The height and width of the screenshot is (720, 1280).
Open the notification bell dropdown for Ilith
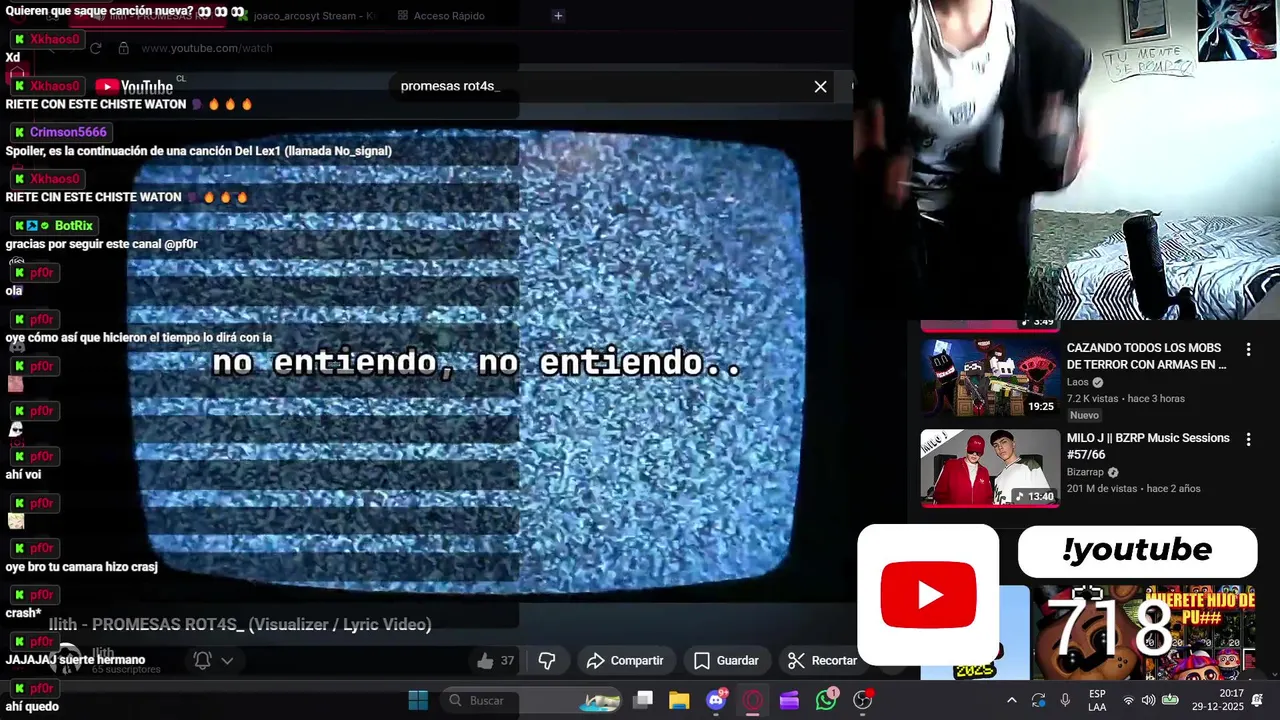[213, 661]
